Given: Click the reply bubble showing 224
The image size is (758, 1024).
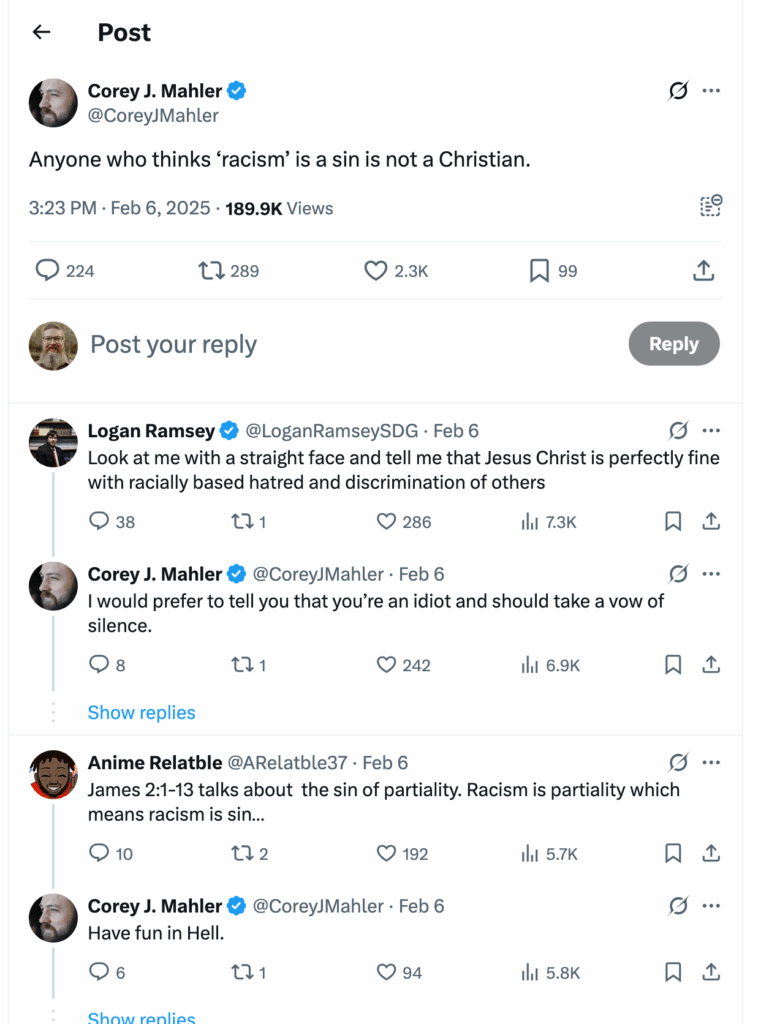Looking at the screenshot, I should (65, 270).
